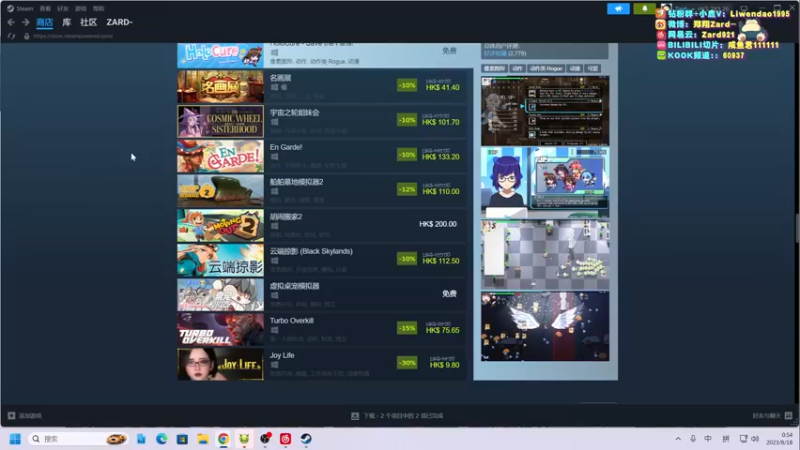
Task: Open NetEase Cloud Music red taskbar icon
Action: click(285, 439)
